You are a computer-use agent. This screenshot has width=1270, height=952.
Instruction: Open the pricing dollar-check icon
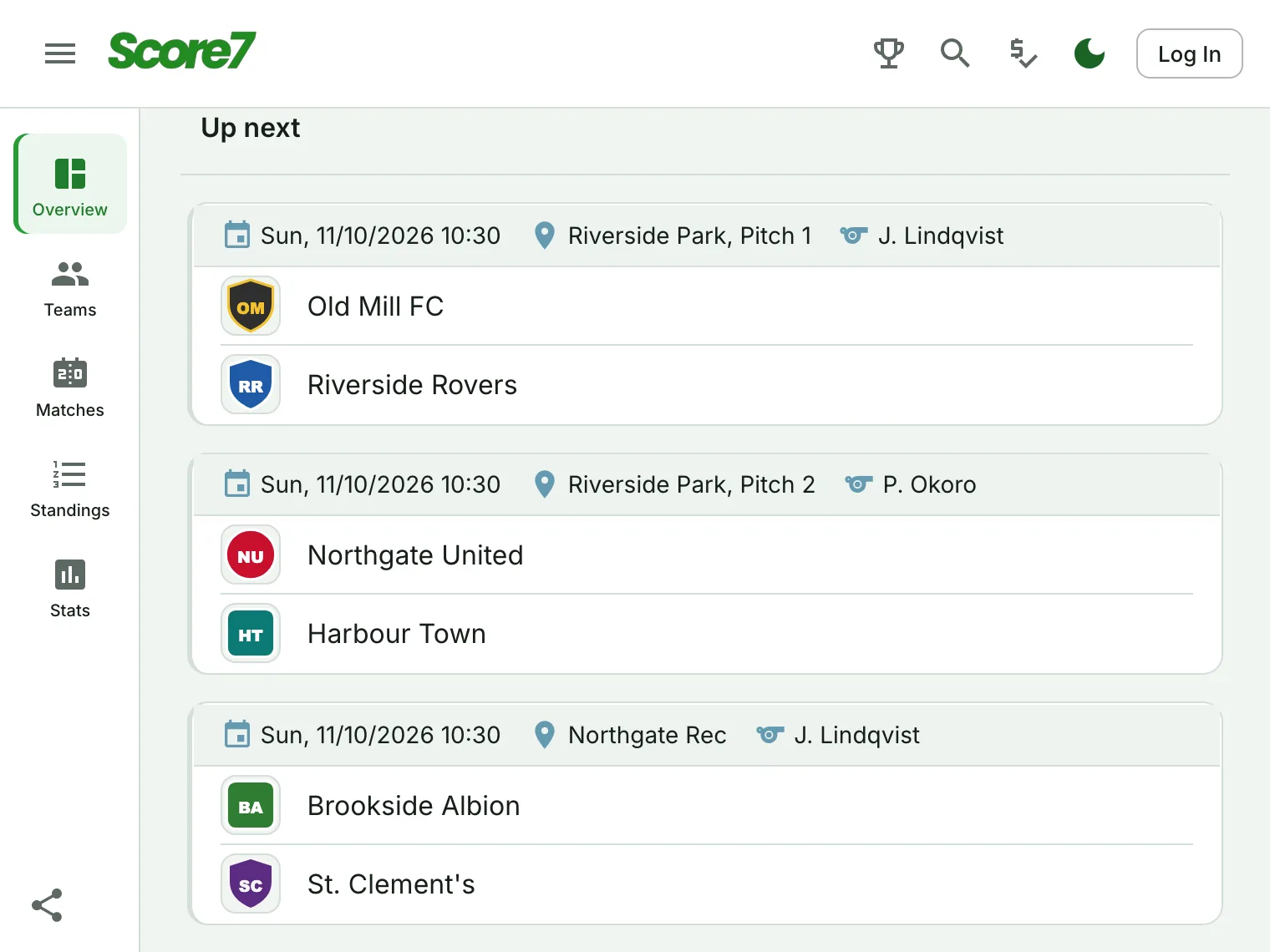(x=1023, y=53)
